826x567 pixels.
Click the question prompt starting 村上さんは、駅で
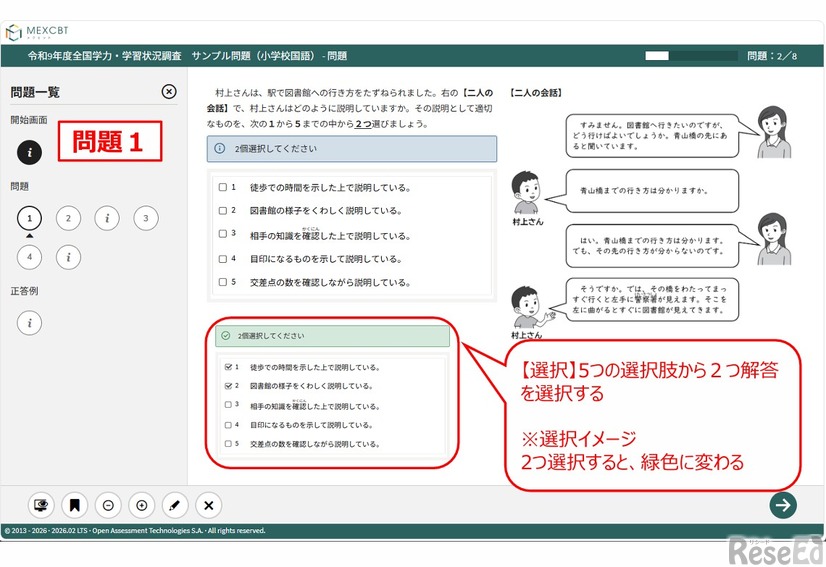tap(350, 109)
